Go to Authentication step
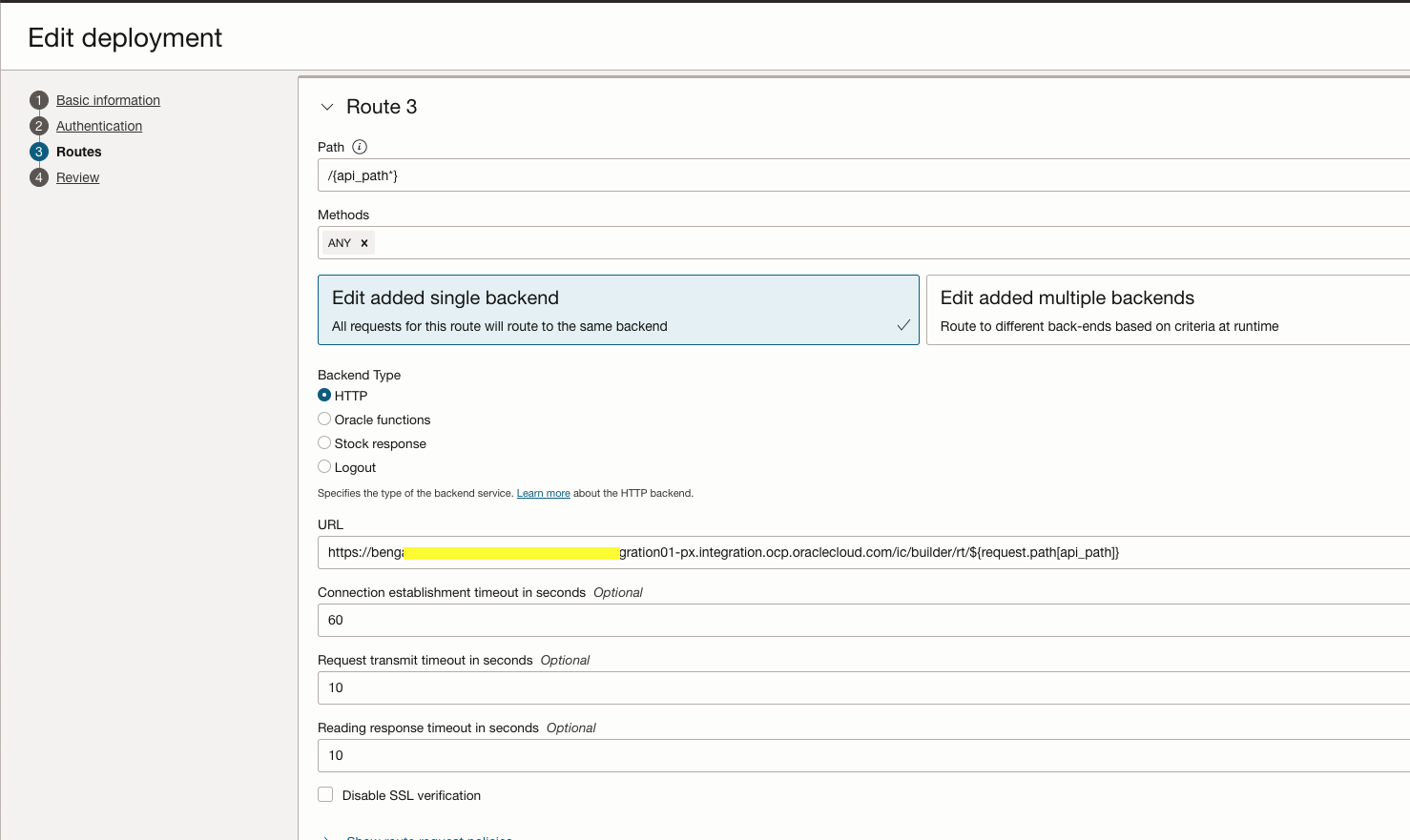The height and width of the screenshot is (840, 1410). tap(99, 126)
